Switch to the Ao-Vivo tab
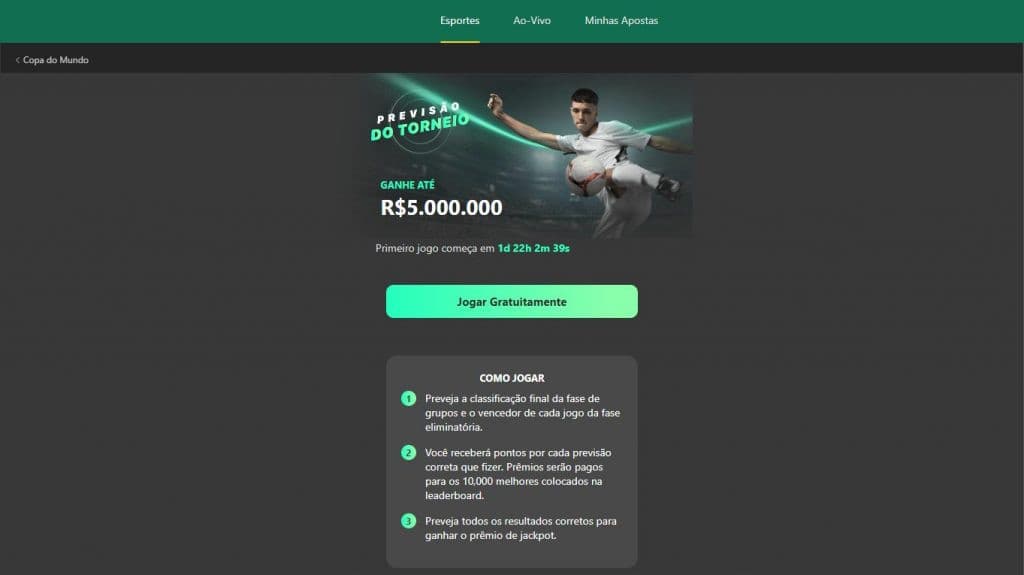Screen dimensions: 1024x575 (x=532, y=21)
